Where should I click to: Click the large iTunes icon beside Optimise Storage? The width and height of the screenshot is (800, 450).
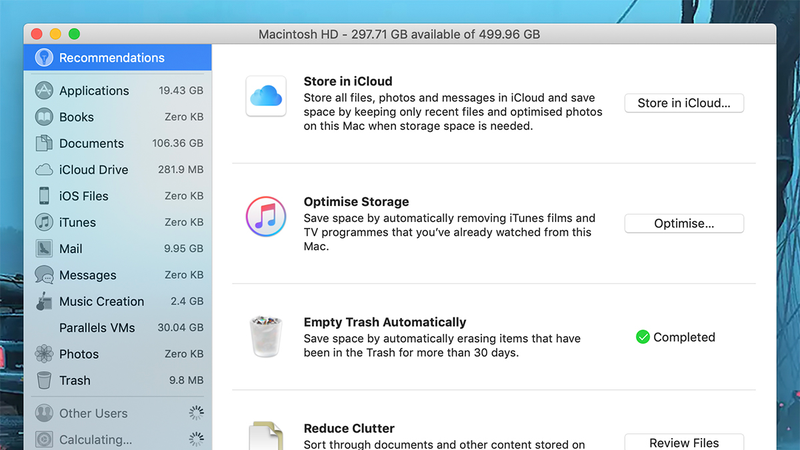(266, 216)
